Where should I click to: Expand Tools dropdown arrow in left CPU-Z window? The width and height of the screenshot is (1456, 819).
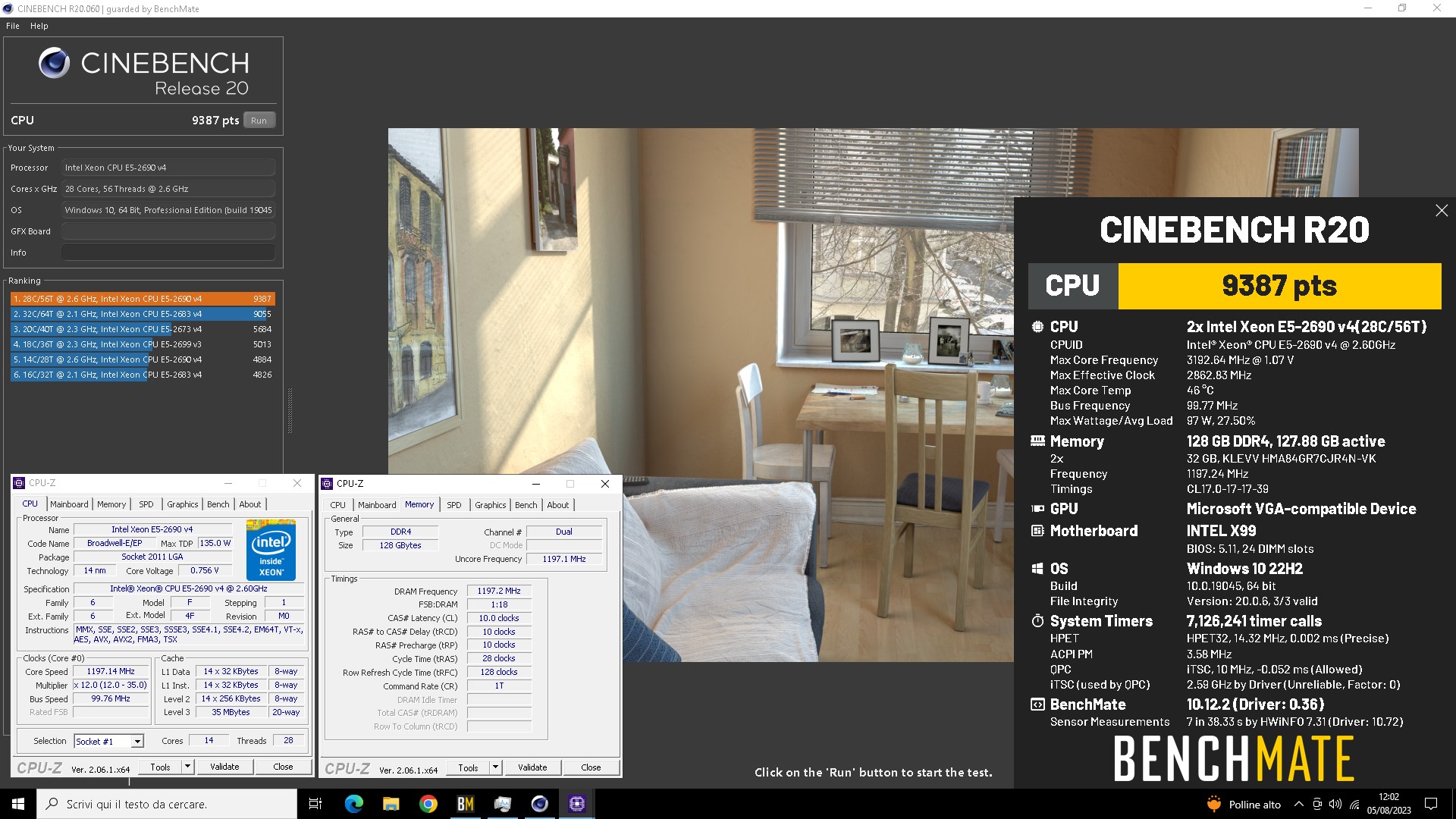click(187, 767)
